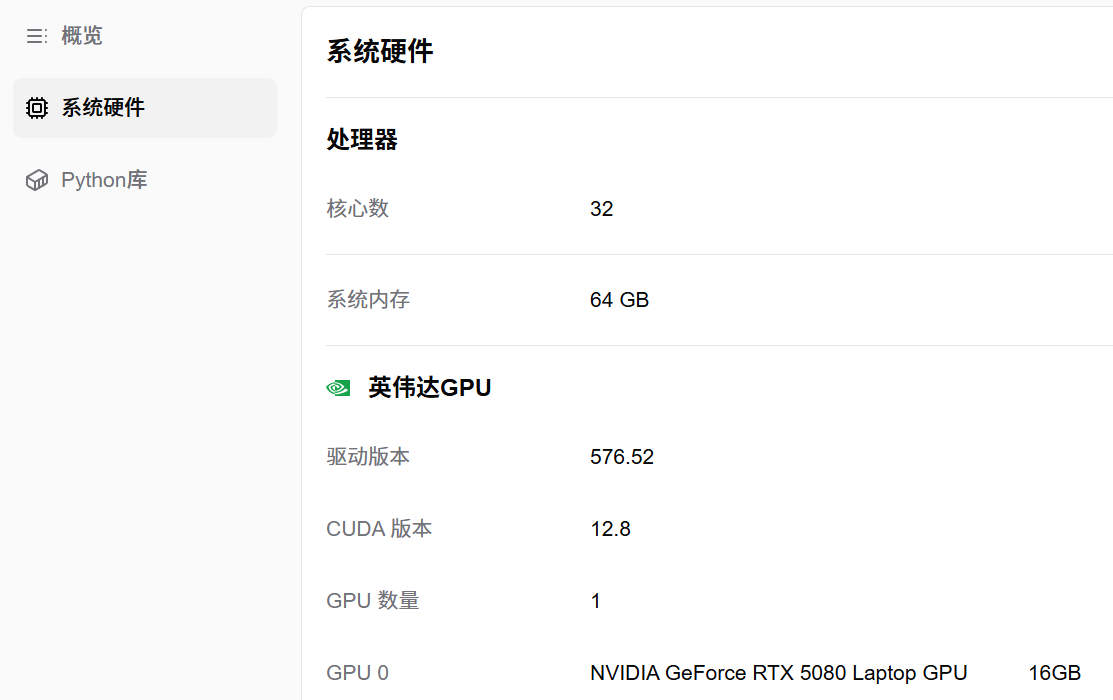
Task: Click the driver version value 576.52
Action: pos(622,457)
